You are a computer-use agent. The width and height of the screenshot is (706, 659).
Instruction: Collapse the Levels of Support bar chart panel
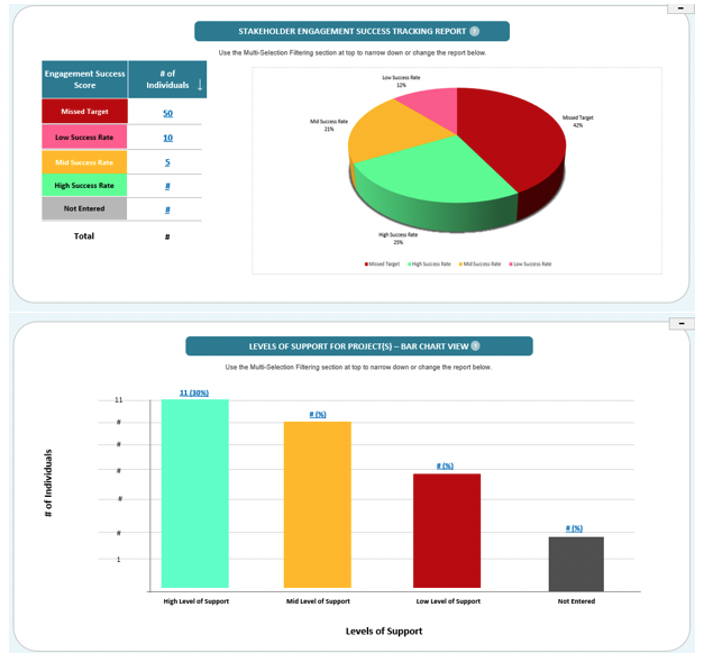[x=682, y=323]
